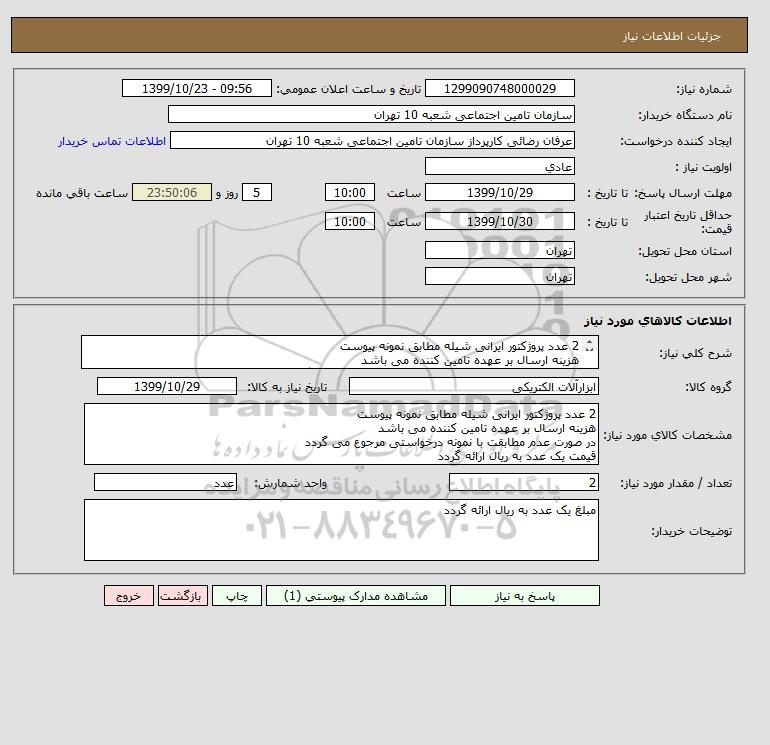This screenshot has width=770, height=745.
Task: Click the خروج exit button
Action: point(129,596)
